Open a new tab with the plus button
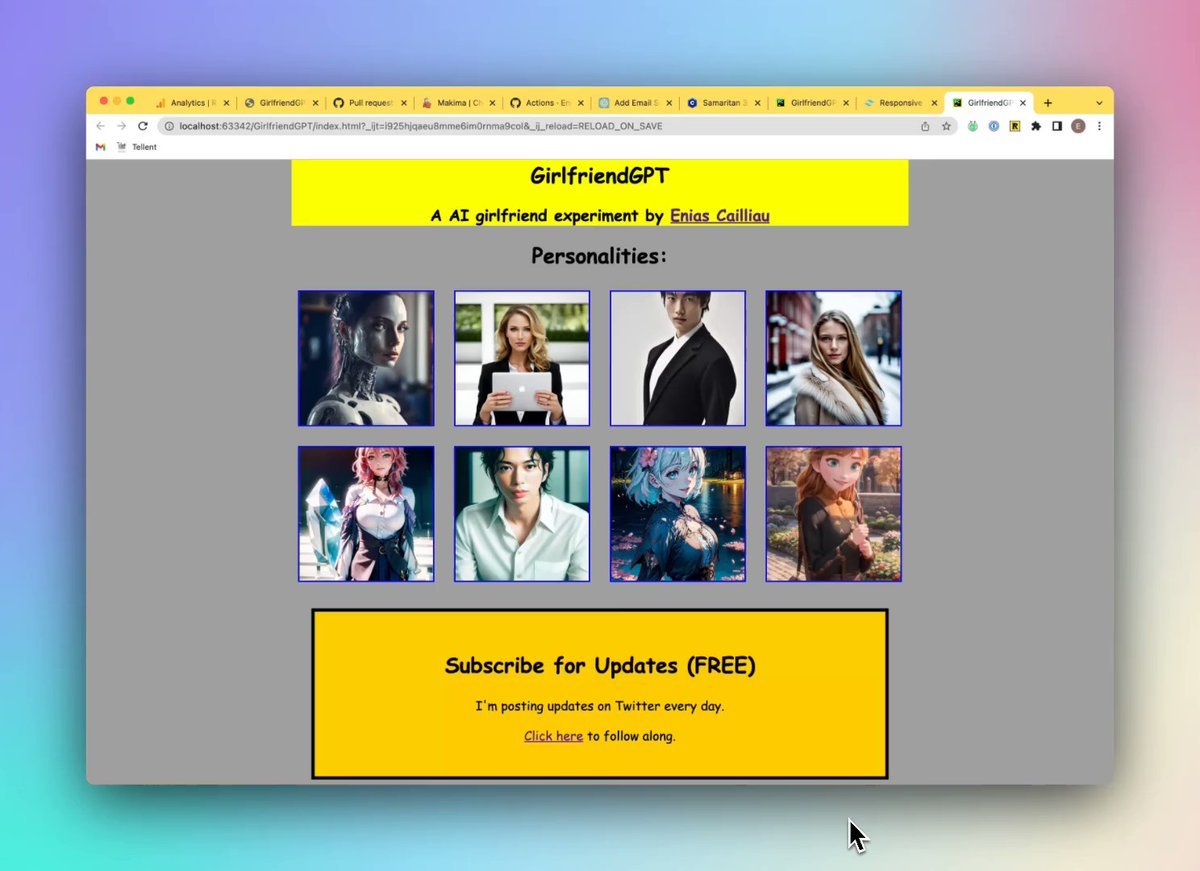This screenshot has height=871, width=1200. (1047, 102)
